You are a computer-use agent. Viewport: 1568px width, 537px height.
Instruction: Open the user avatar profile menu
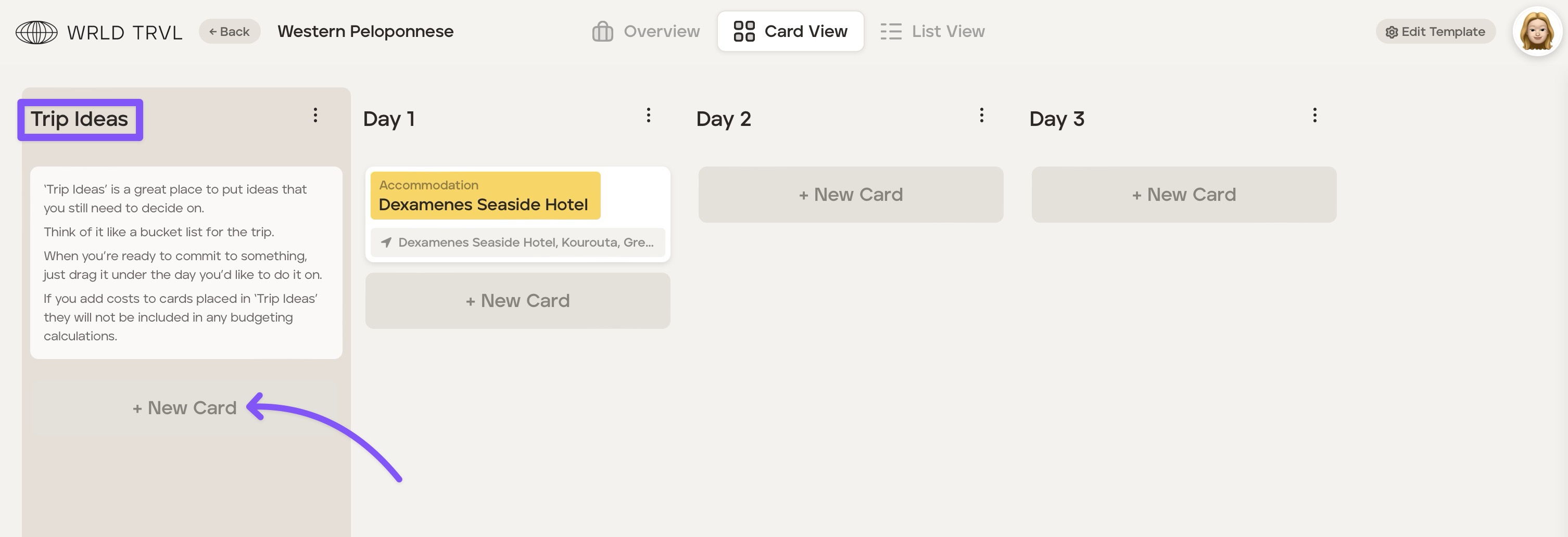click(x=1536, y=31)
